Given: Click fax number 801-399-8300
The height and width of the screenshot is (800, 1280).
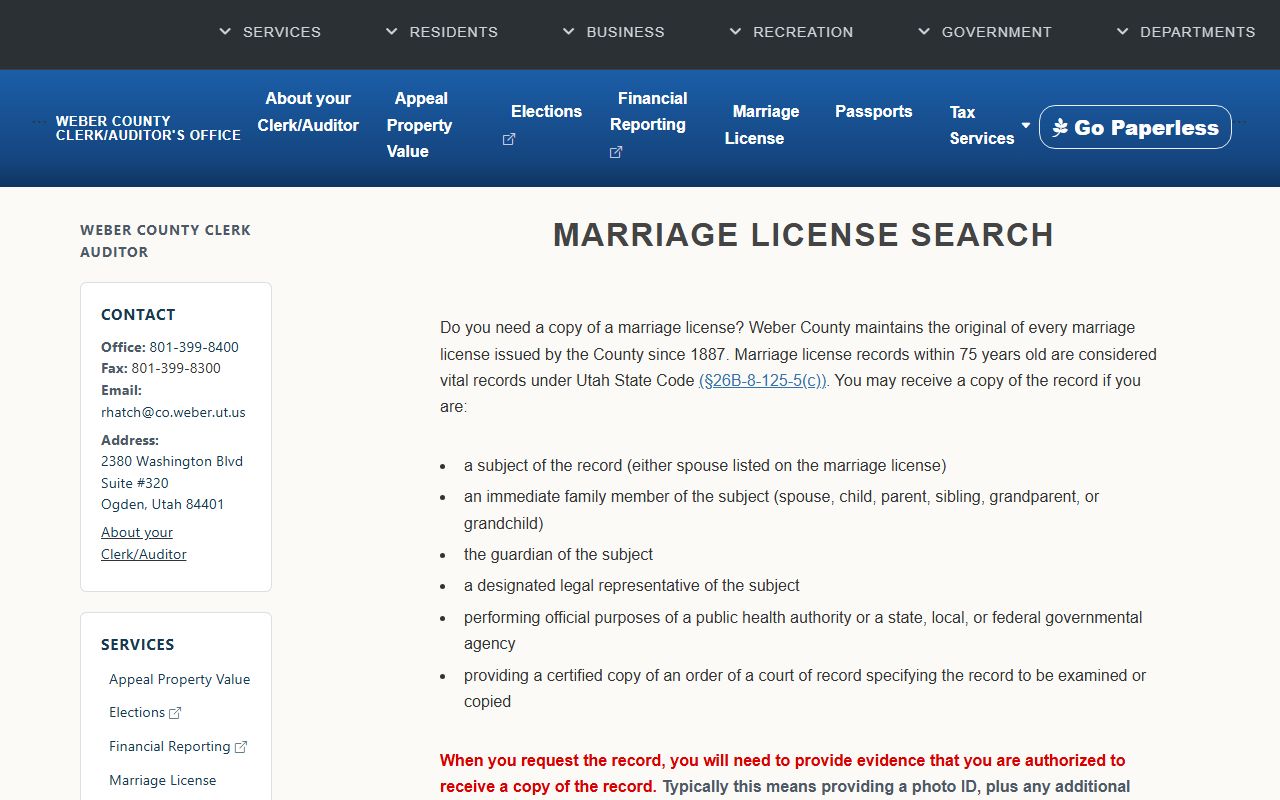Looking at the screenshot, I should coord(176,368).
